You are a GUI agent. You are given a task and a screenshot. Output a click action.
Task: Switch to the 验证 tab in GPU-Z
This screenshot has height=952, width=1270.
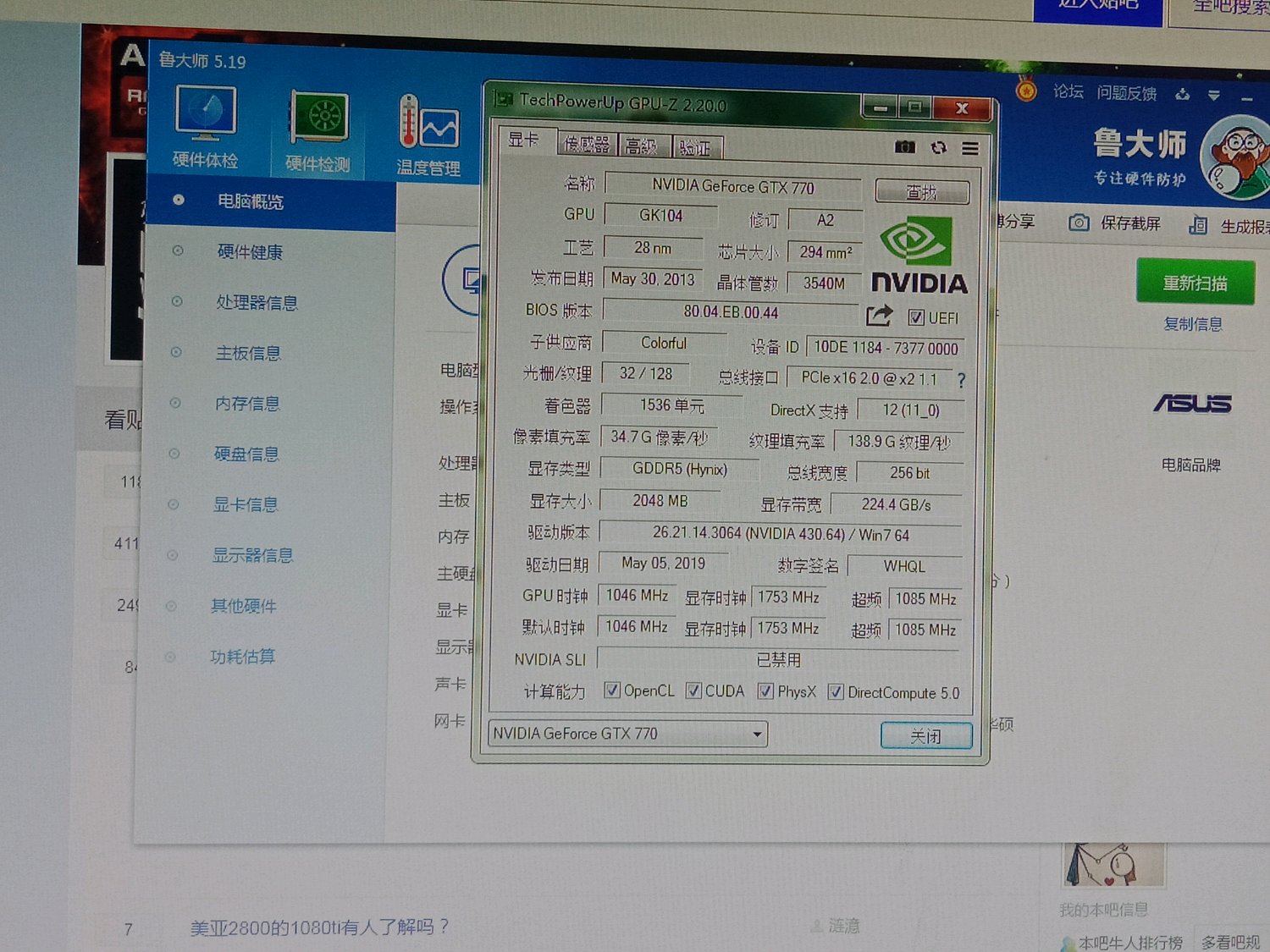(x=696, y=148)
